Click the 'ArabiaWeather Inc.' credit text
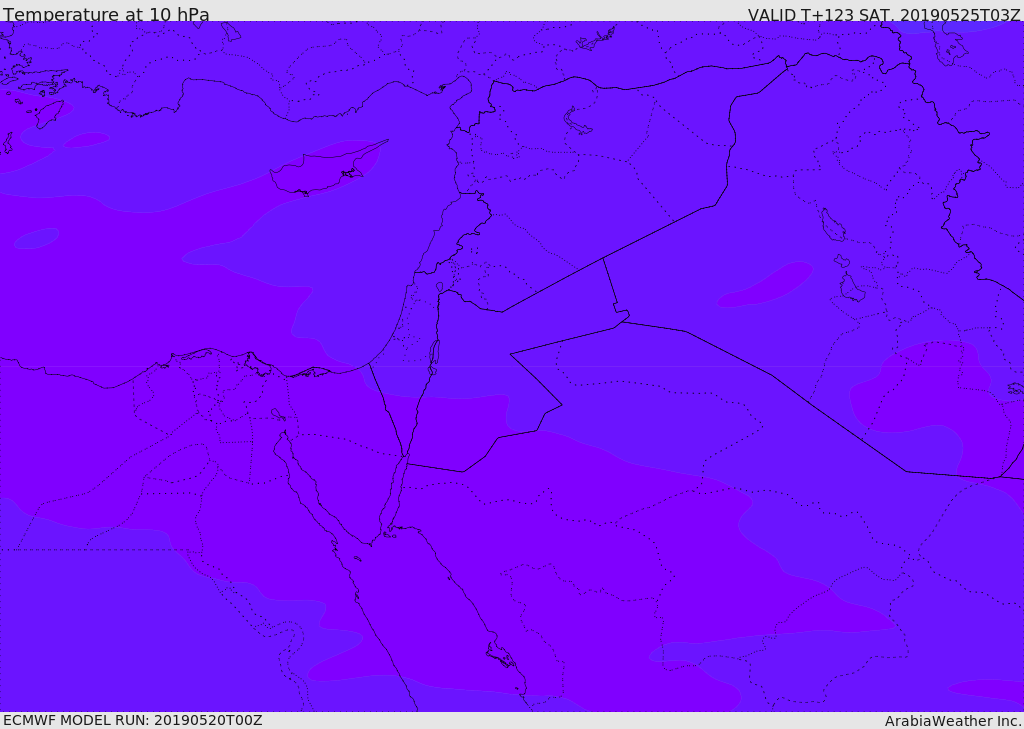Image resolution: width=1024 pixels, height=729 pixels. tap(953, 721)
